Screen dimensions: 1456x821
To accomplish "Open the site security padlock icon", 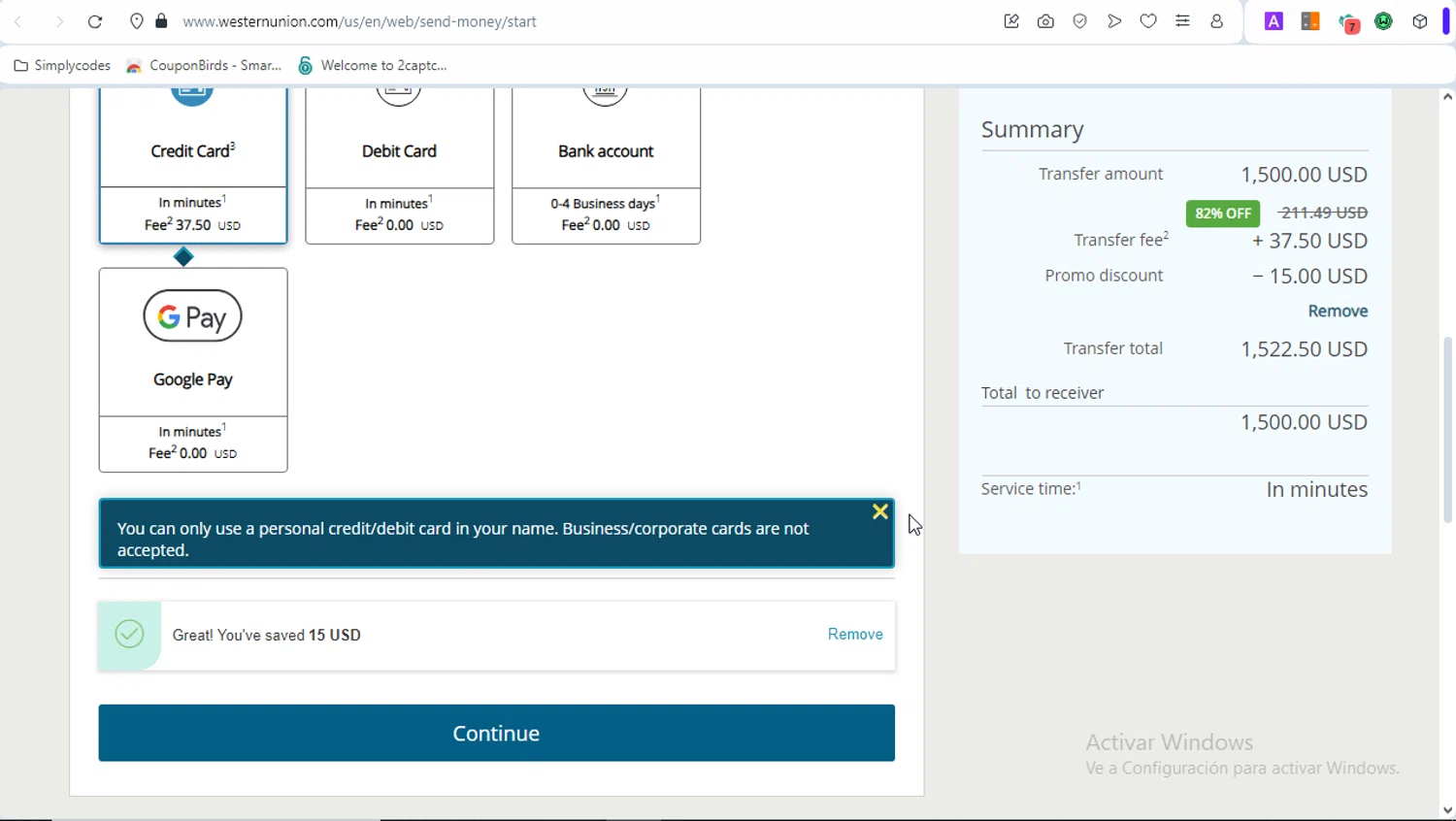I will point(162,21).
